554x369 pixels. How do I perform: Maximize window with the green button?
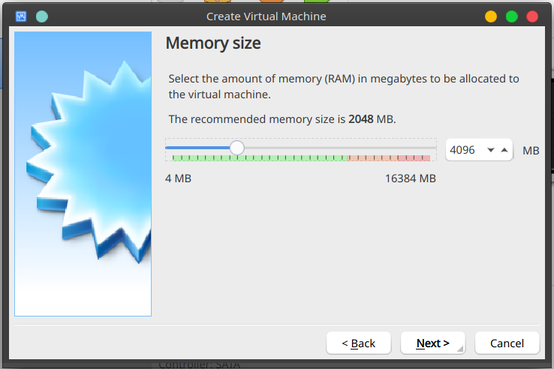[x=512, y=16]
